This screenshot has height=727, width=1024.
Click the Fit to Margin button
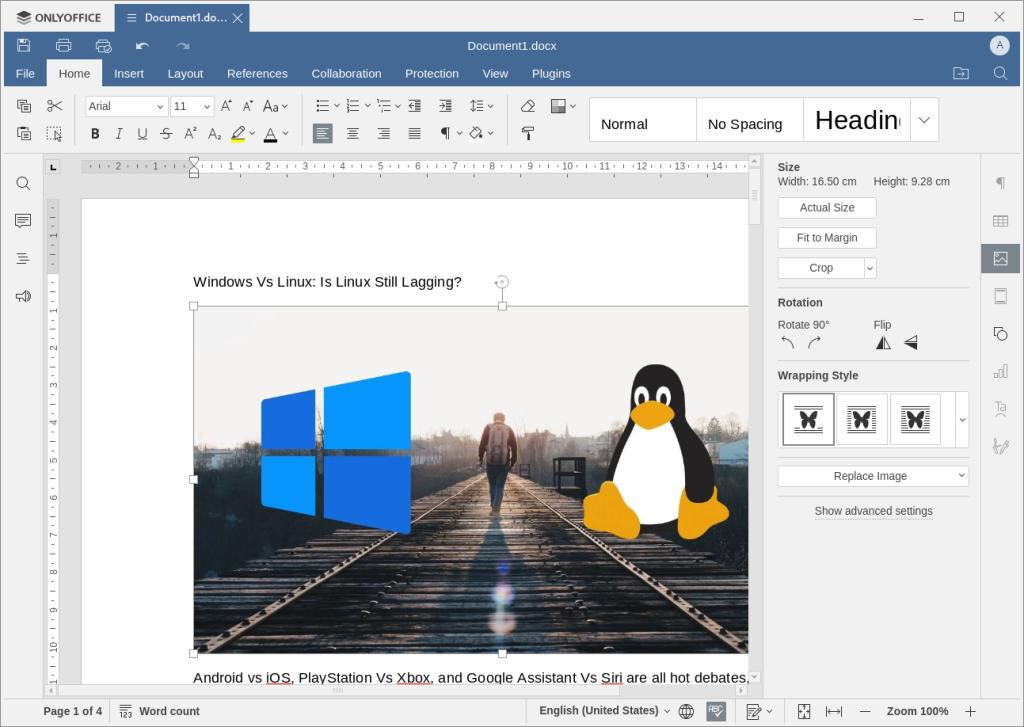(826, 237)
